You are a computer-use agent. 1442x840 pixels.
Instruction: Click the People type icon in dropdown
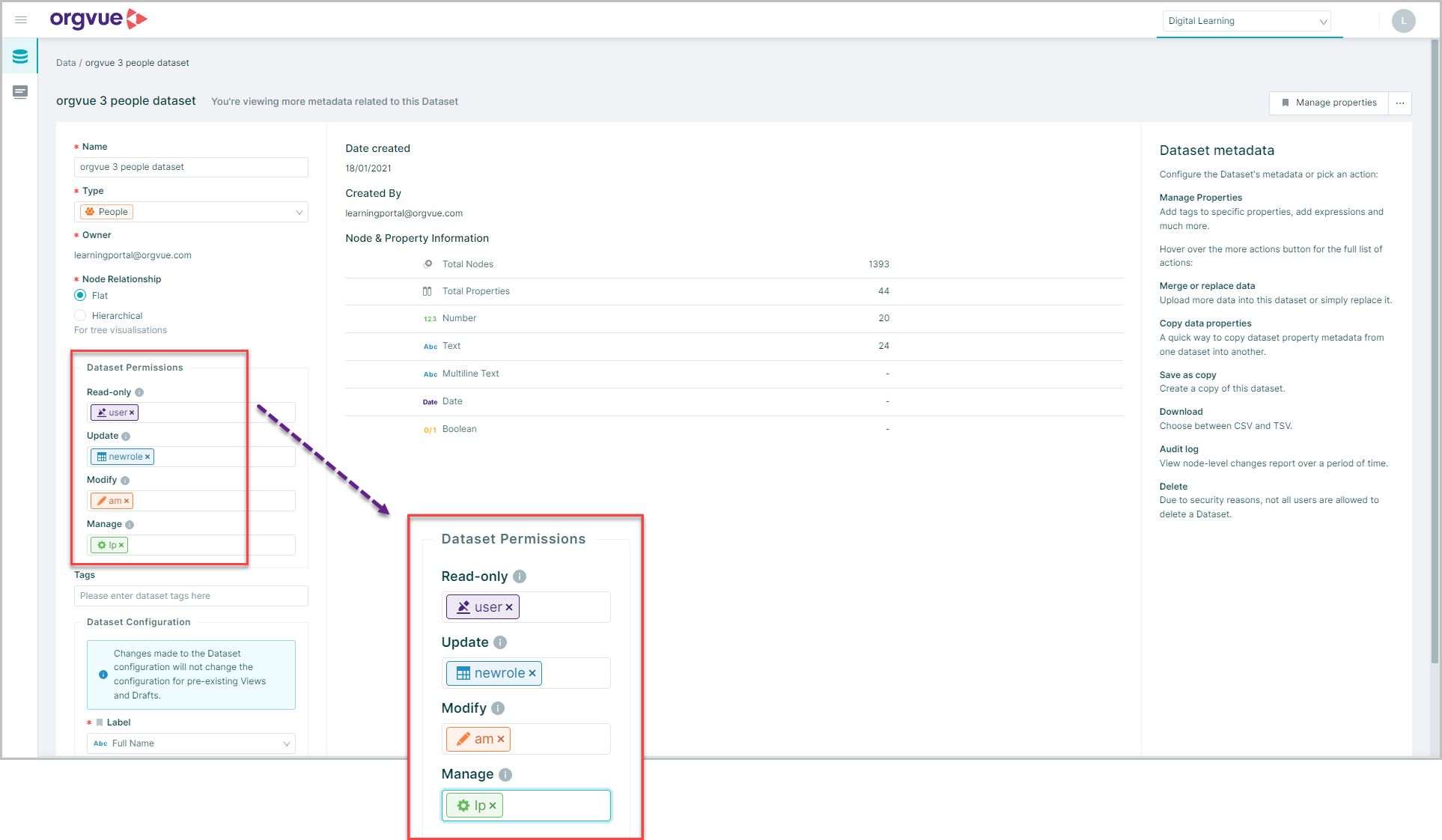pyautogui.click(x=90, y=212)
